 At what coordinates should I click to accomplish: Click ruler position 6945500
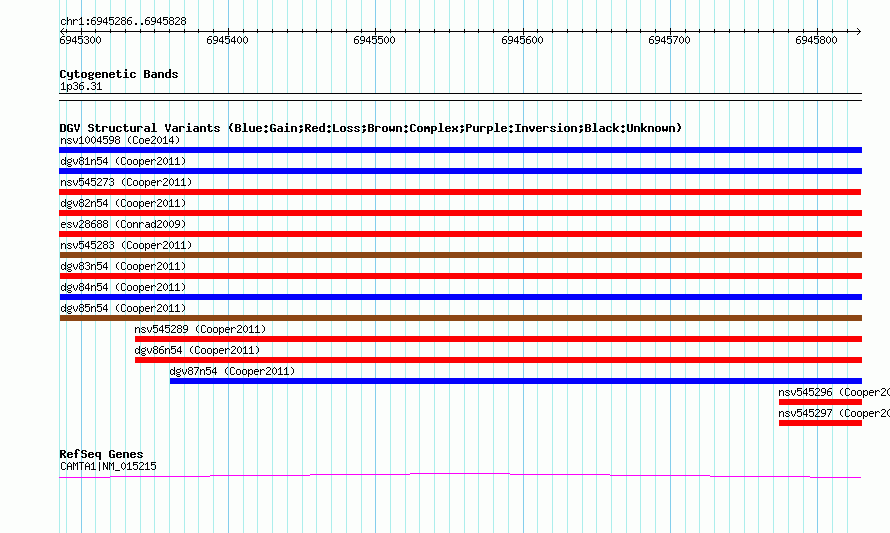375,40
